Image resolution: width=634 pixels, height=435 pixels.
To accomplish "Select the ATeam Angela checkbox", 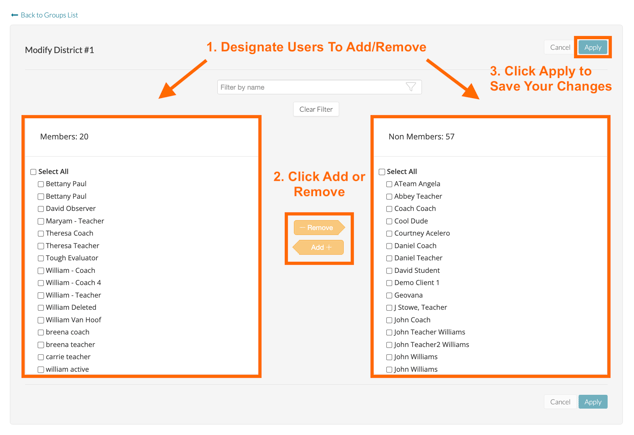I will coord(390,184).
